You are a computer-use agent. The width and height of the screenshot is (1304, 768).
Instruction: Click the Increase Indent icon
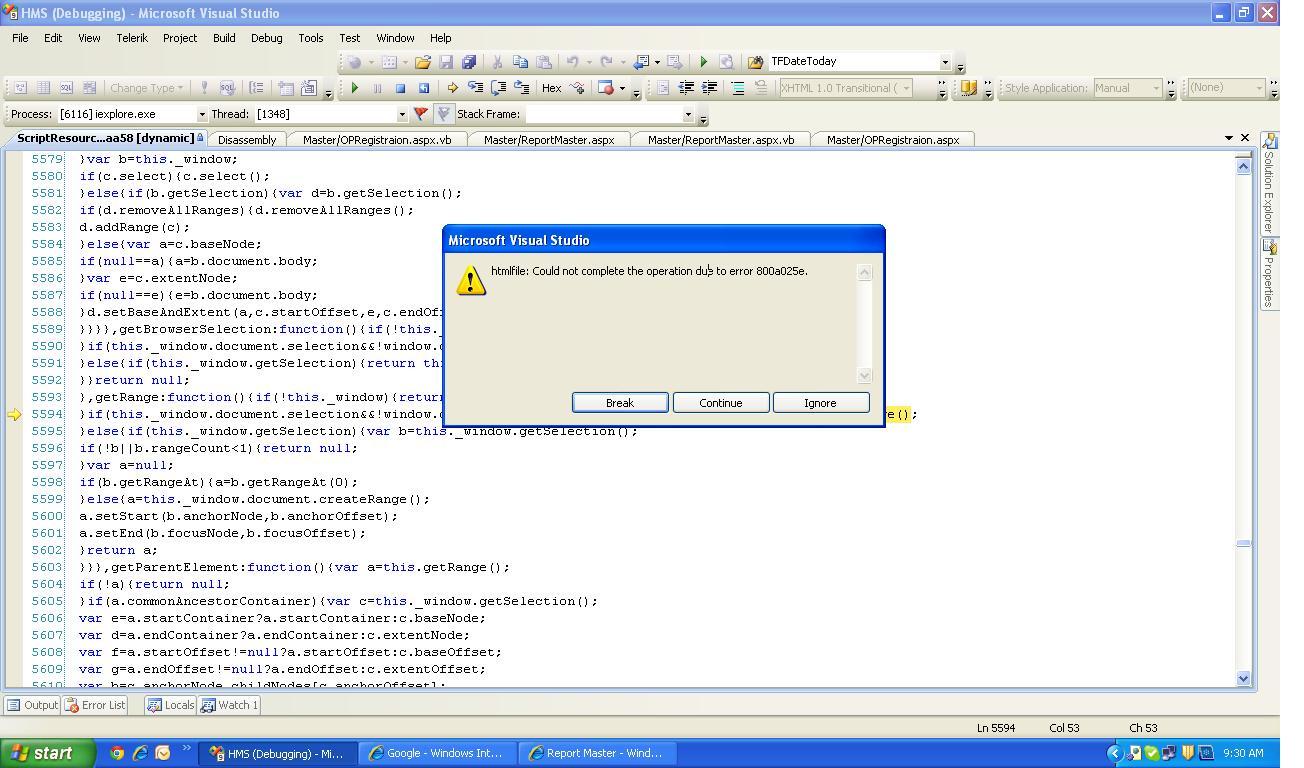(x=710, y=88)
